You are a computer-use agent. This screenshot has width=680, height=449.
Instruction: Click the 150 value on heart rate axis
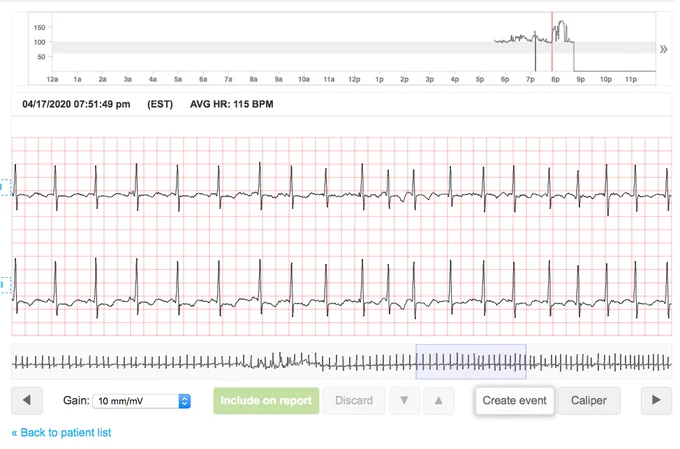(x=39, y=27)
